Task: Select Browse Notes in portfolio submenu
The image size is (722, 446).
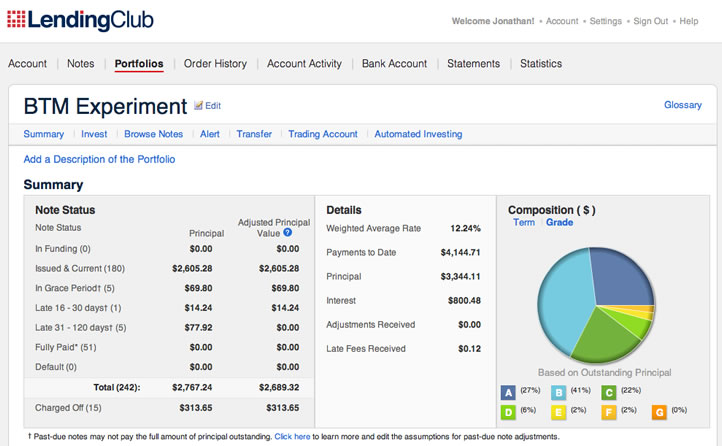Action: tap(153, 134)
